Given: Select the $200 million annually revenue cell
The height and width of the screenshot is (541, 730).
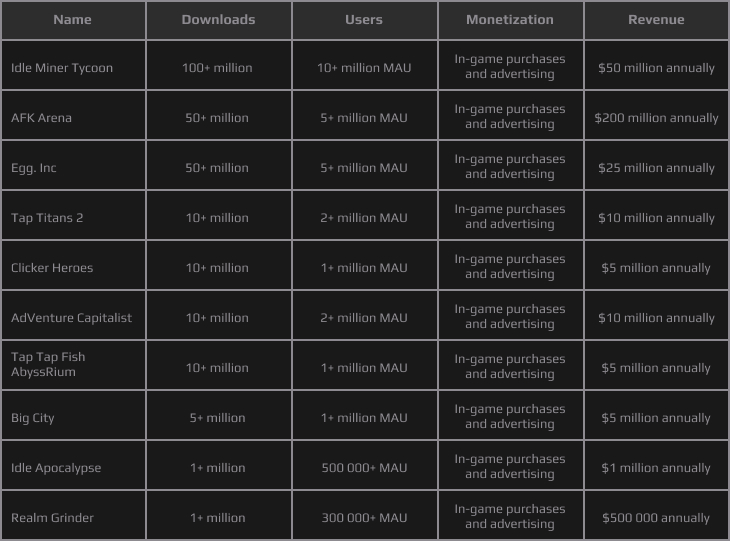Looking at the screenshot, I should point(656,115).
